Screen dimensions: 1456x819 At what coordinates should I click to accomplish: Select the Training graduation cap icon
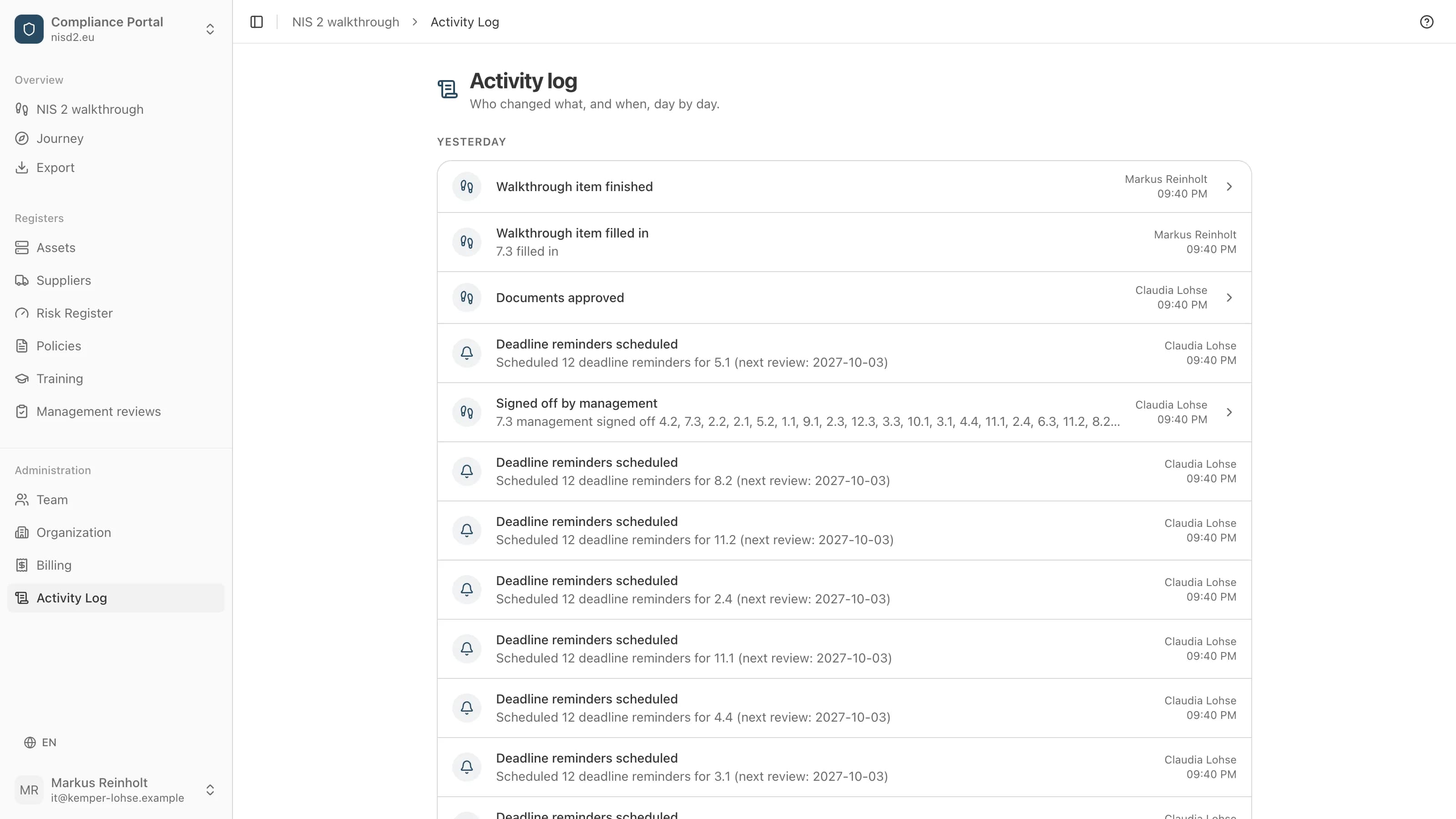pyautogui.click(x=22, y=379)
